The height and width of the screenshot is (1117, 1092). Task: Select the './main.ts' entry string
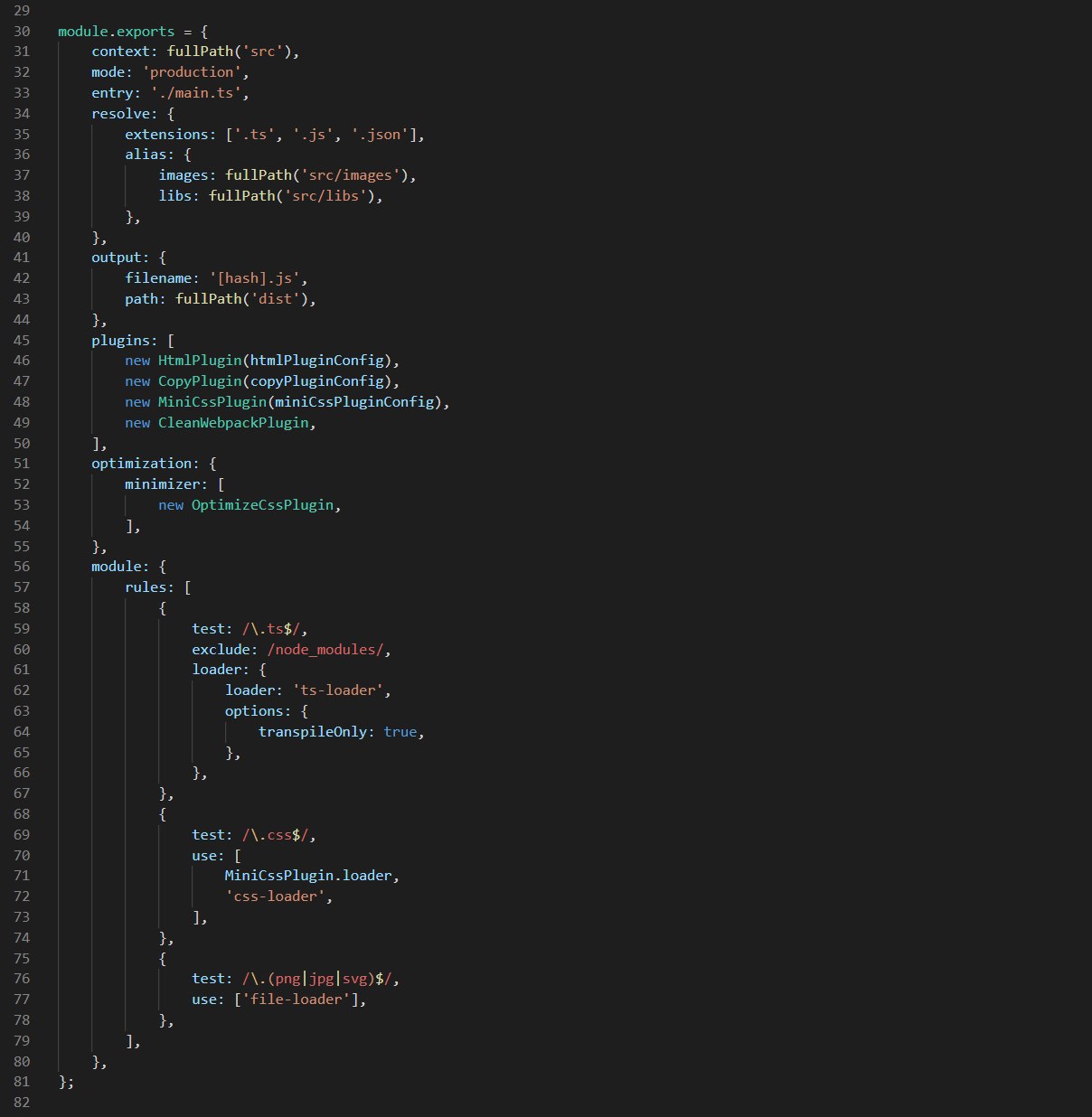tap(195, 93)
